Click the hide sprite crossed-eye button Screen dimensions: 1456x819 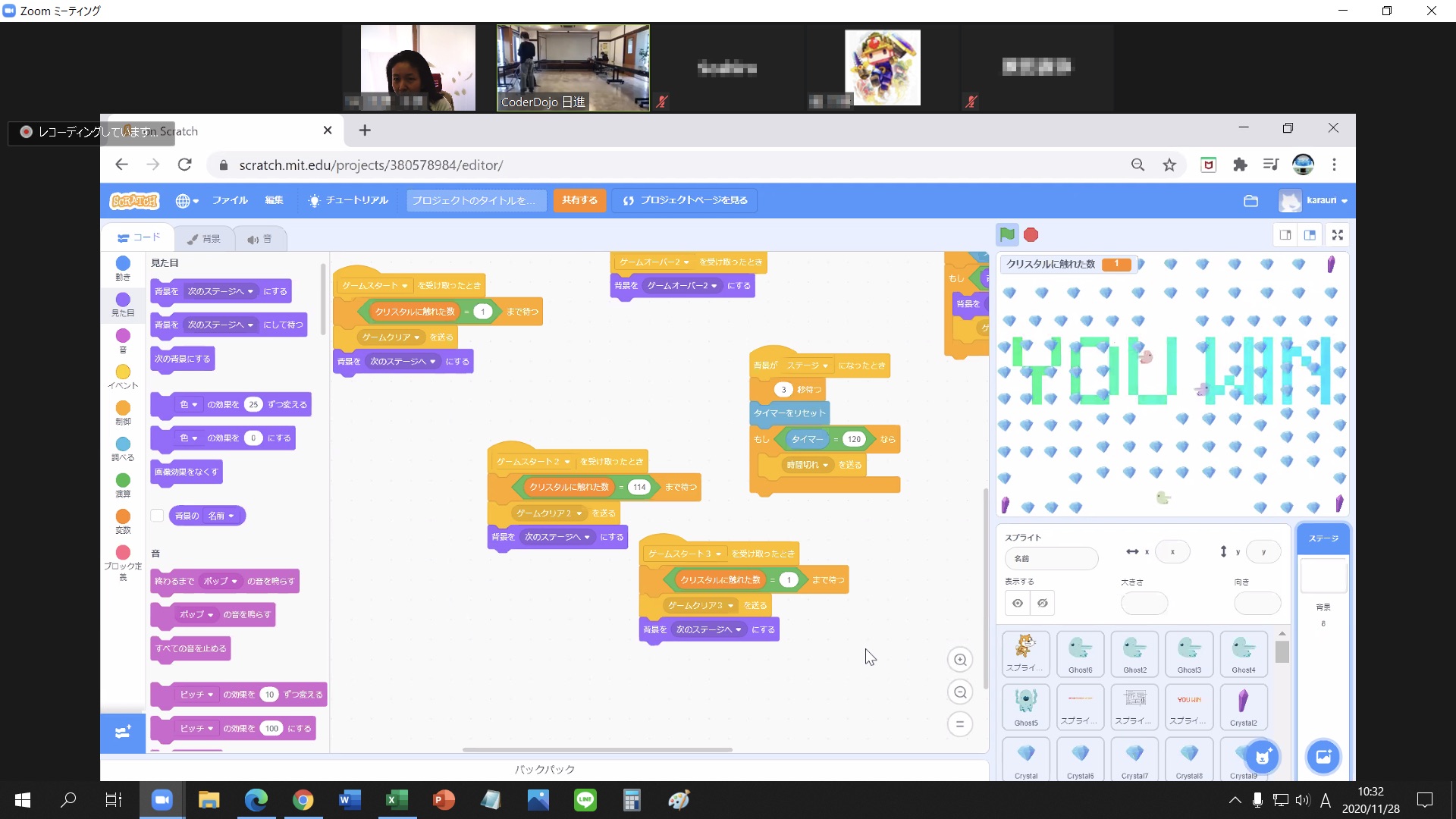coord(1043,604)
